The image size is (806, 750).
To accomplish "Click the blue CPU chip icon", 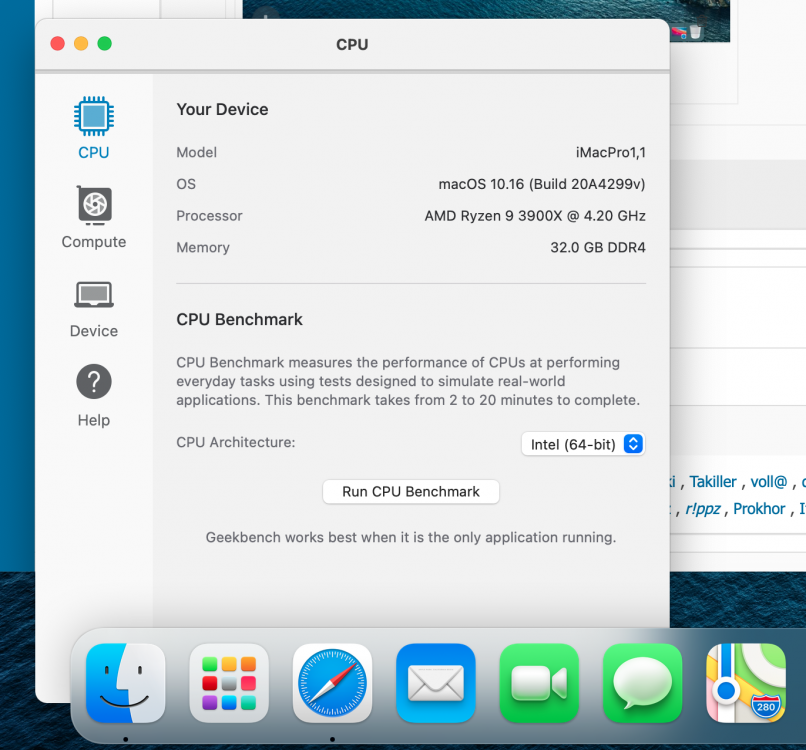I will point(94,116).
